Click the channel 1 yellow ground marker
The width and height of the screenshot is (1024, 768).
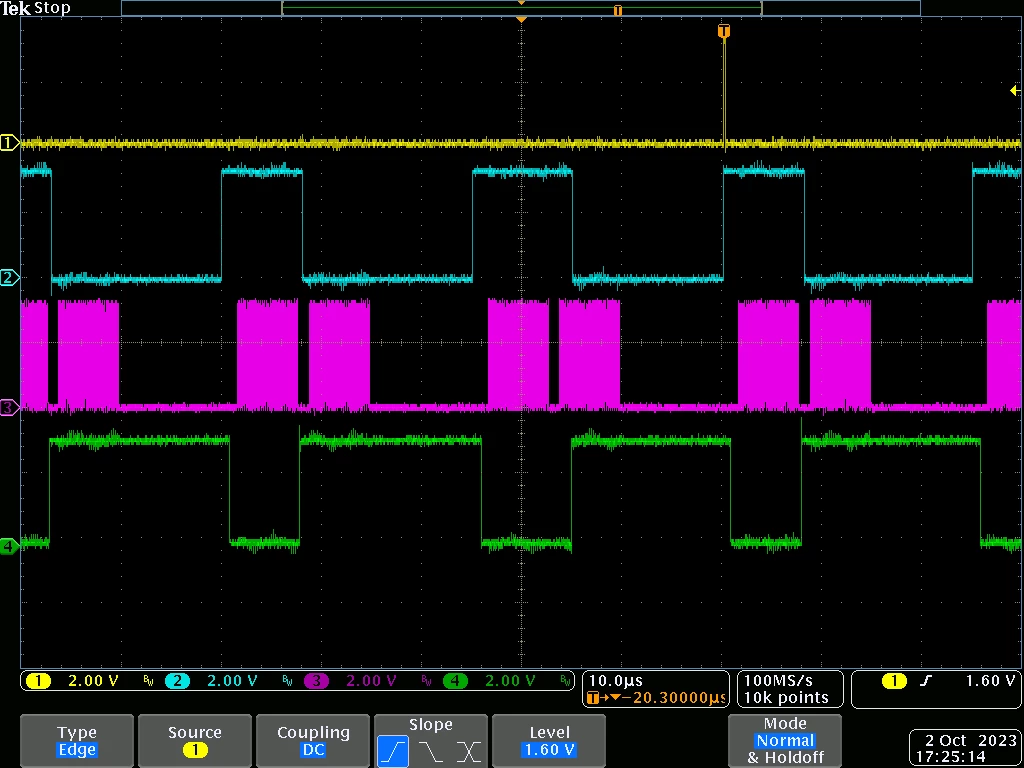[9, 143]
